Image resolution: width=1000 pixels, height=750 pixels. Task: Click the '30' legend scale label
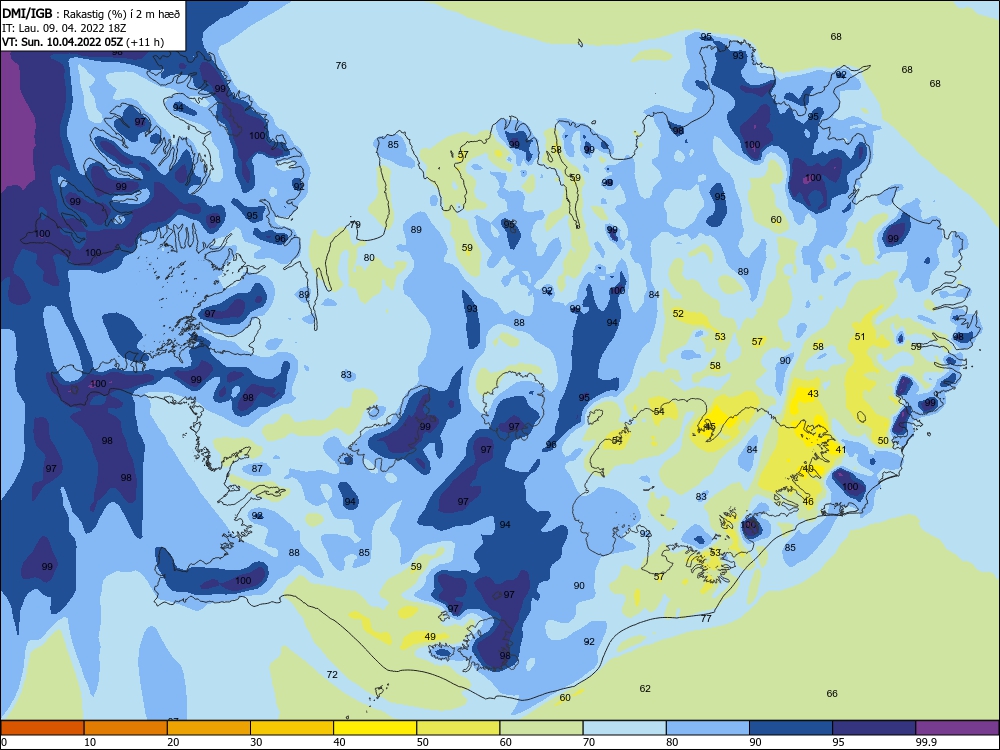click(x=256, y=742)
